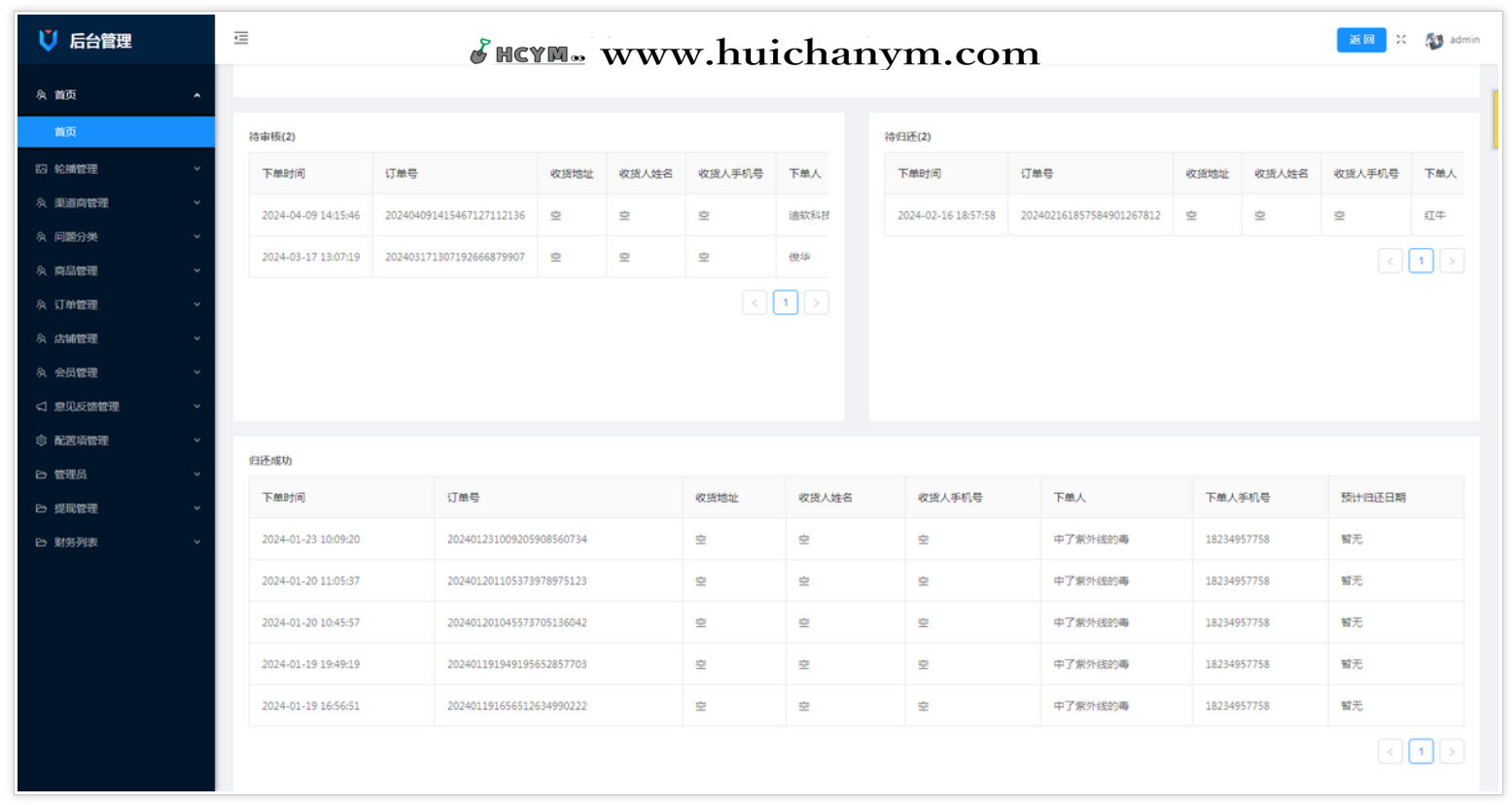
Task: Open the admin user avatar
Action: click(1433, 40)
